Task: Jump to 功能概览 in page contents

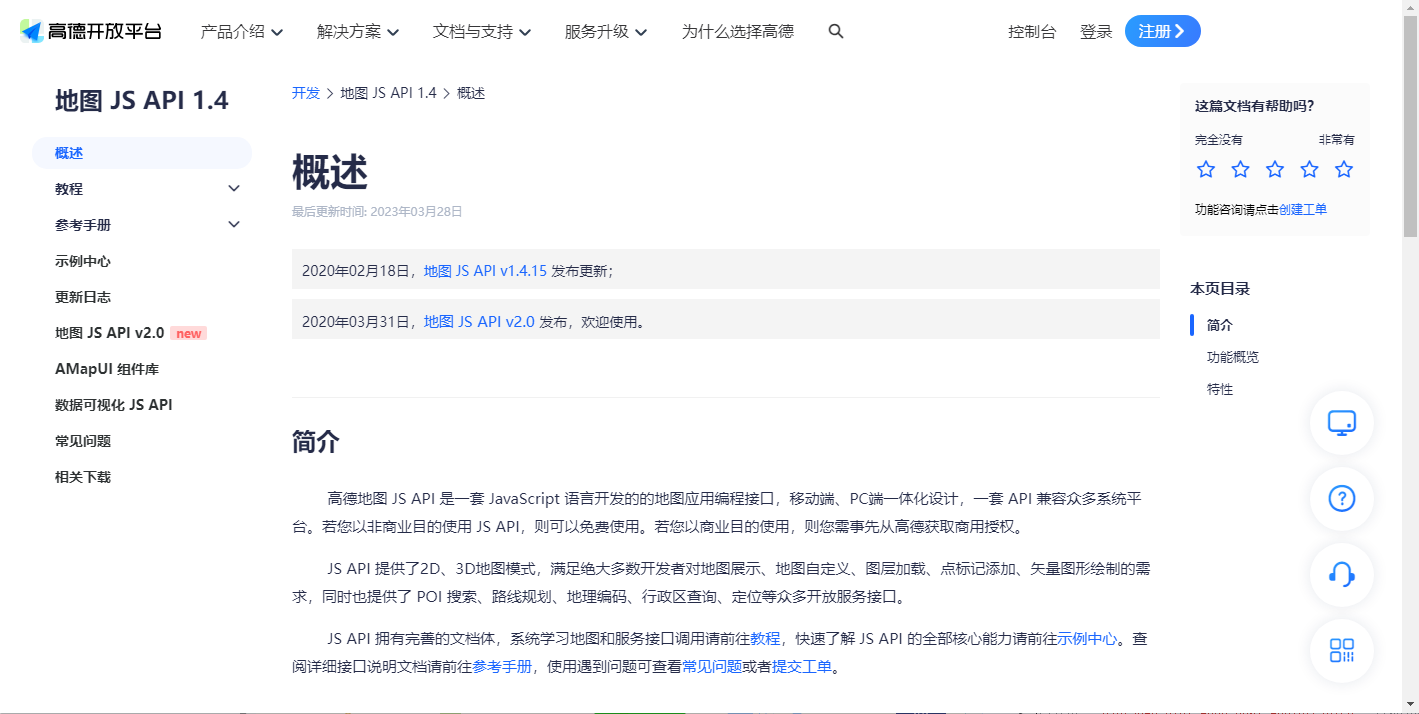Action: [x=1233, y=357]
